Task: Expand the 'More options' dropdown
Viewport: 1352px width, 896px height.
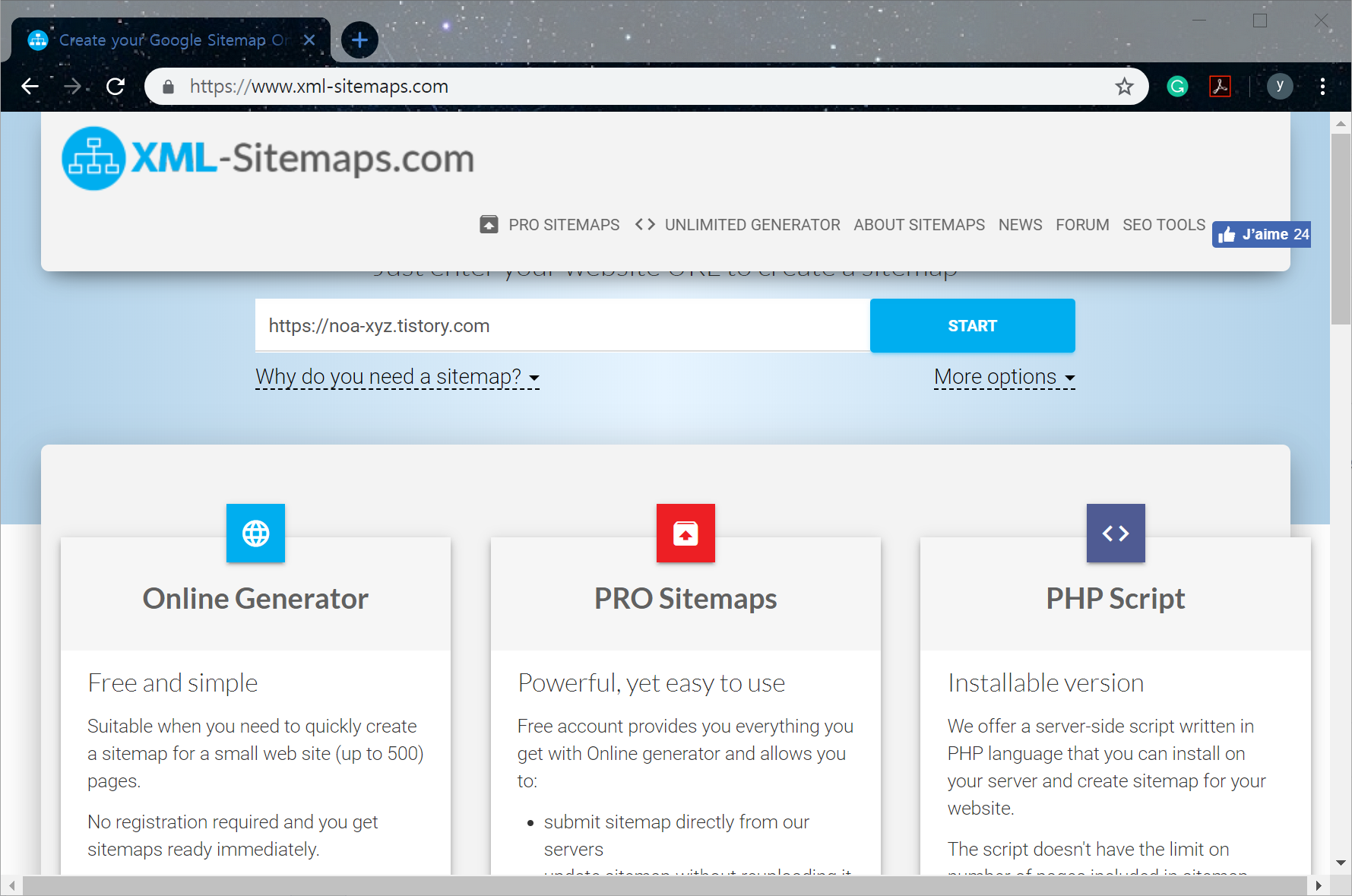Action: 1004,377
